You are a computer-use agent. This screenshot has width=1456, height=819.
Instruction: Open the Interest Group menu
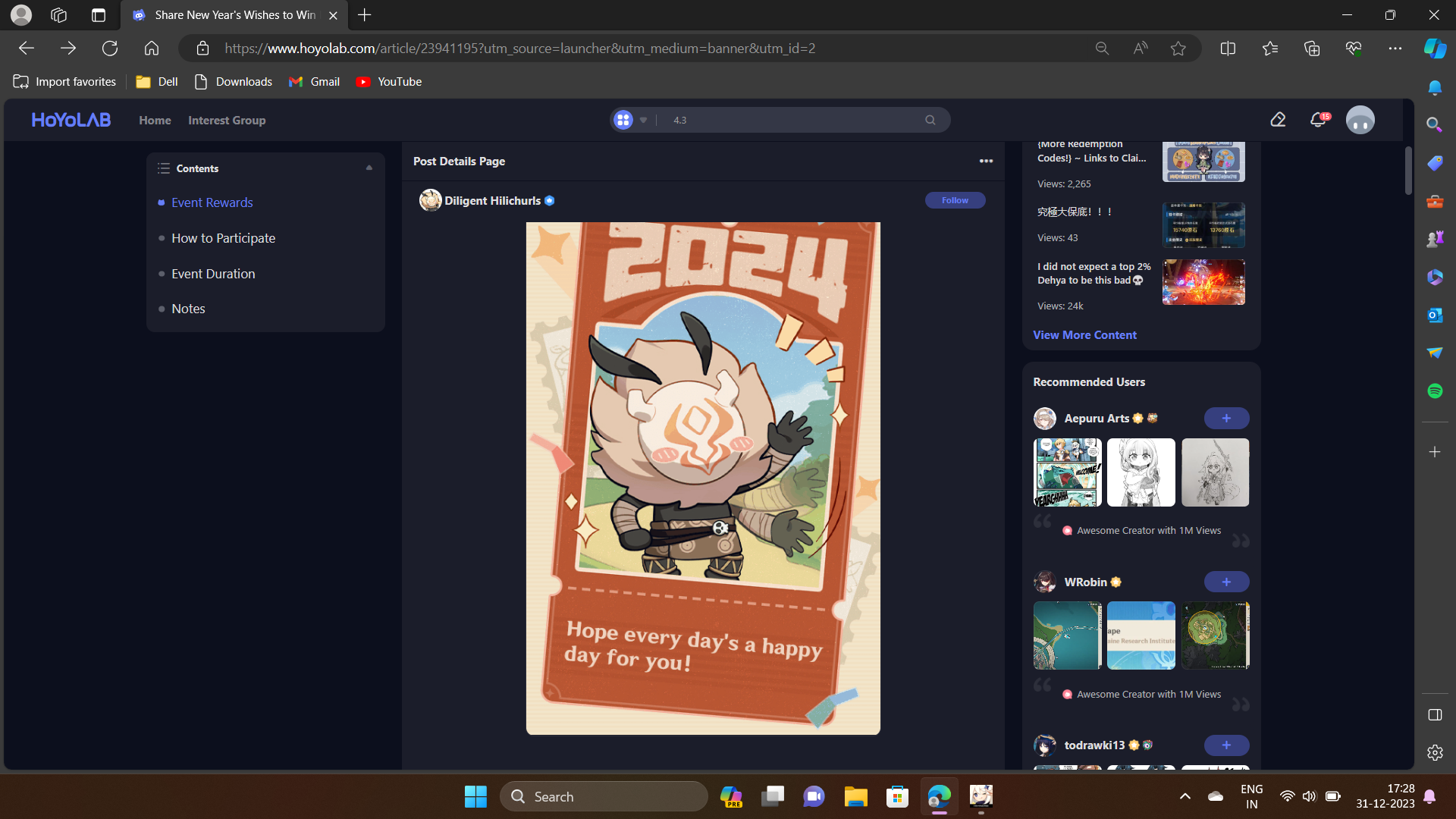point(227,120)
